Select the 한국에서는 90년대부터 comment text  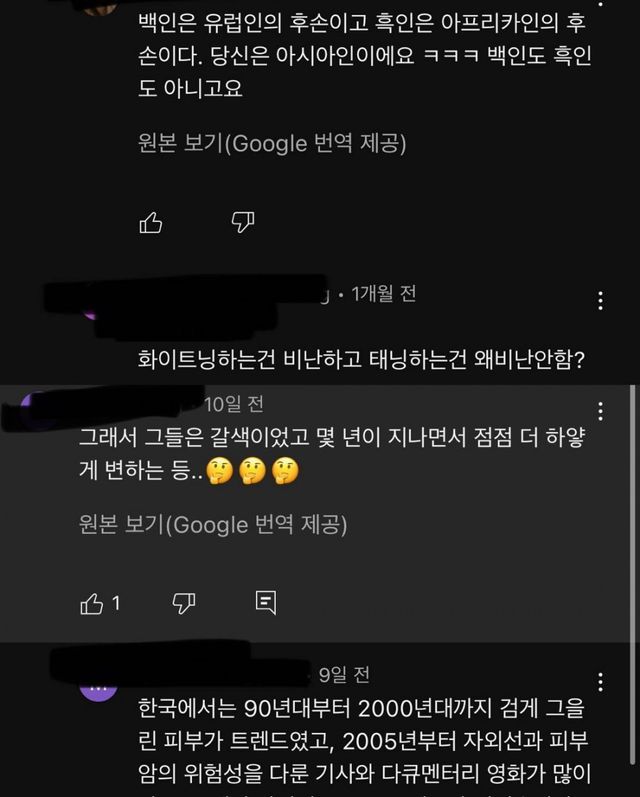click(x=363, y=741)
